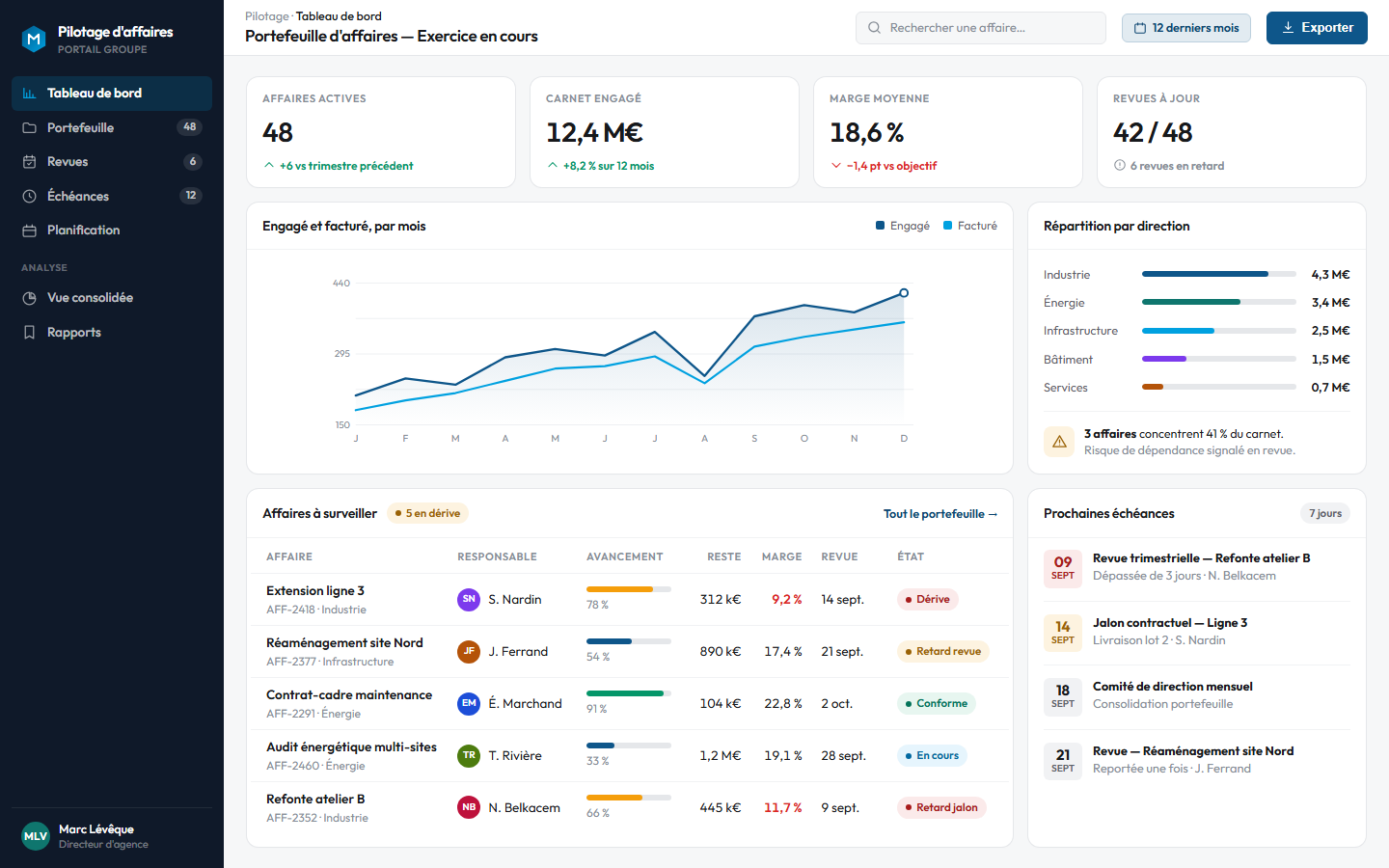
Task: Click the Pilotage d'affaires logo icon
Action: pos(34,39)
